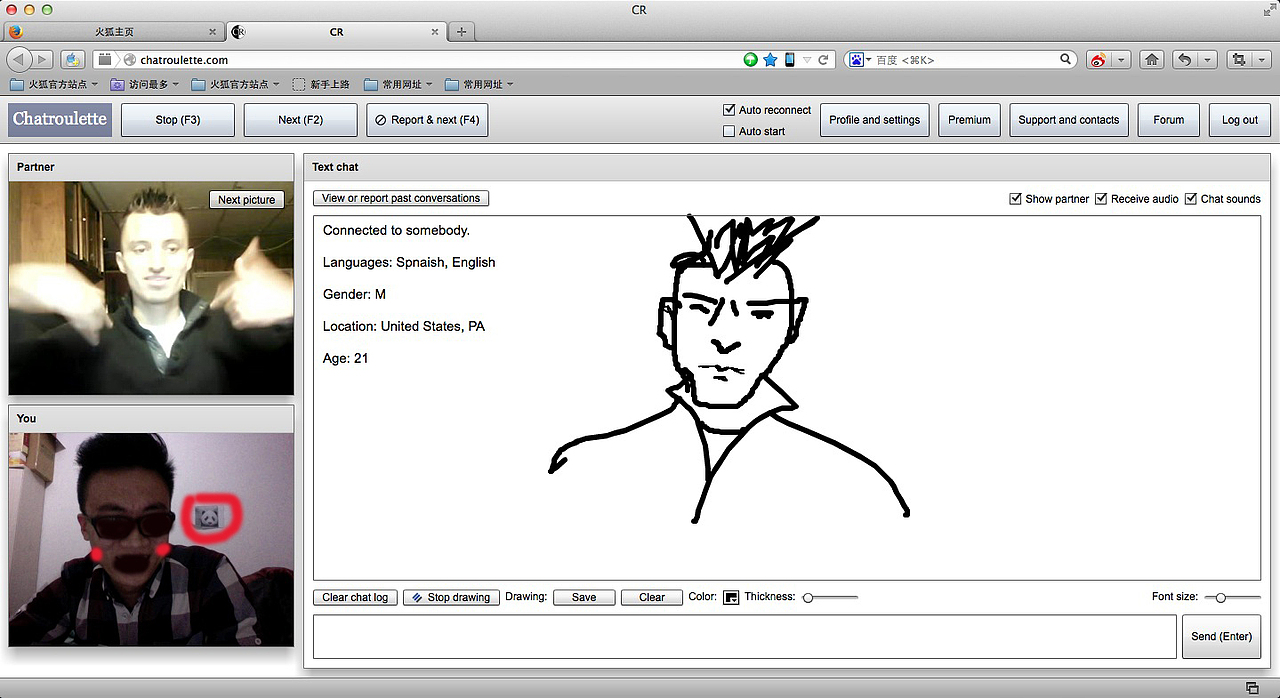Open Support and contacts
Viewport: 1280px width, 698px height.
pyautogui.click(x=1069, y=120)
